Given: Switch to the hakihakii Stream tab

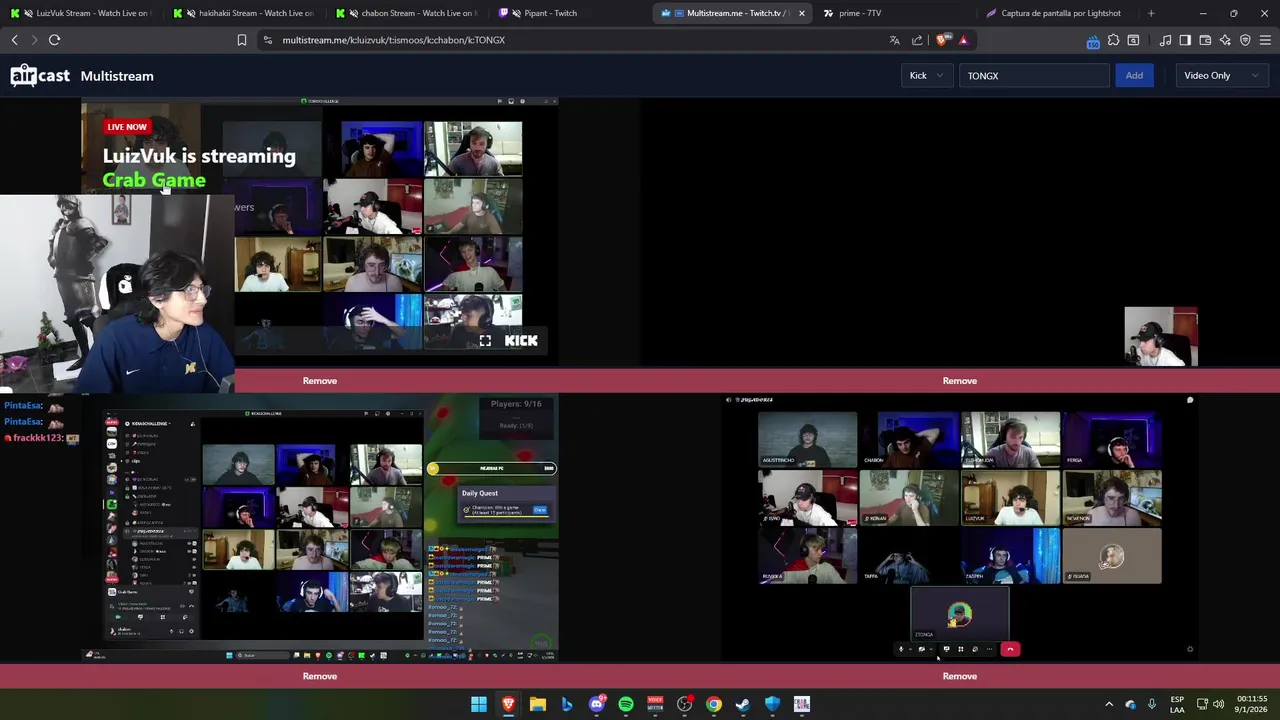Looking at the screenshot, I should 247,13.
